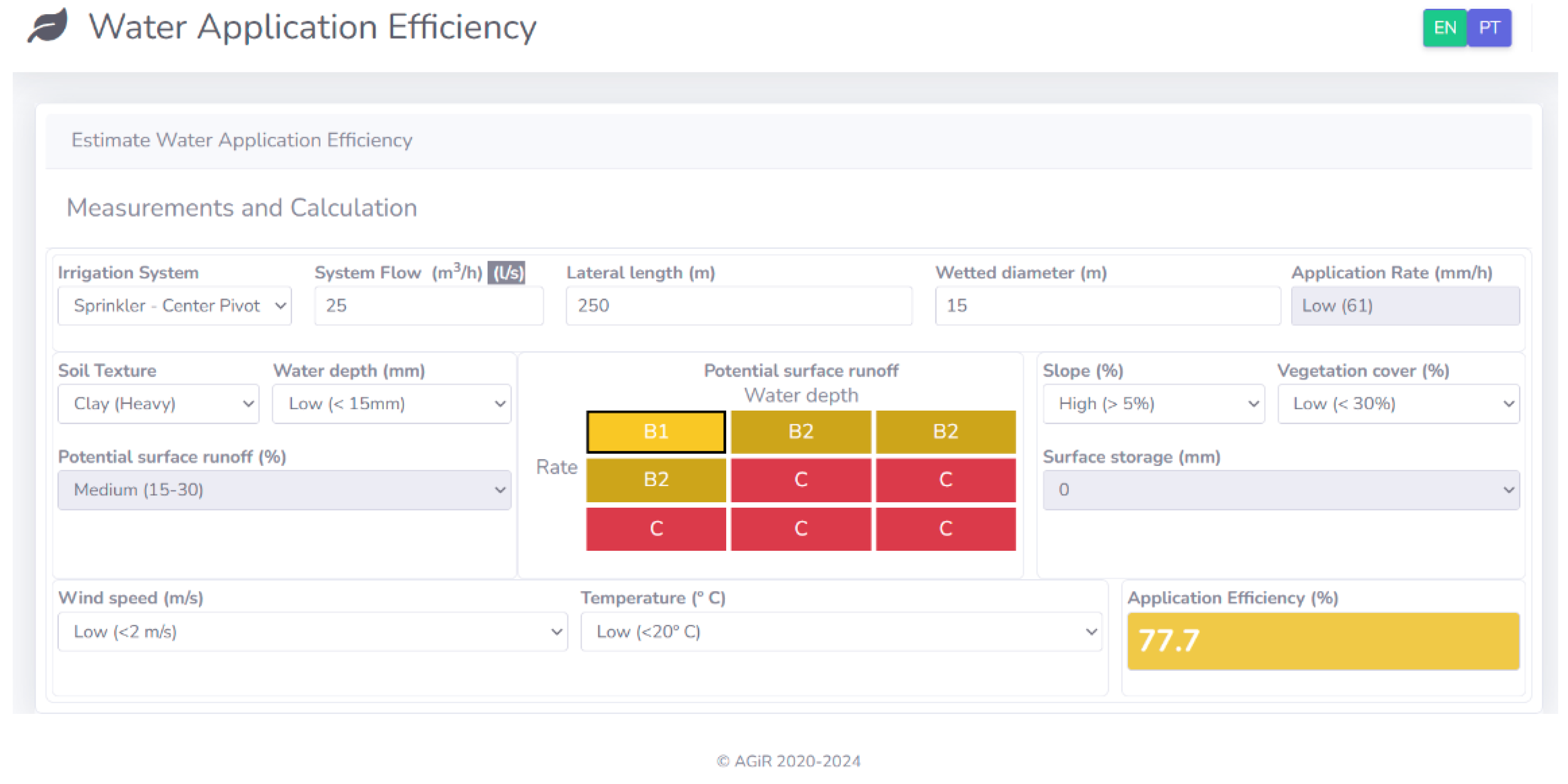1568x784 pixels.
Task: Open the Irrigation System dropdown
Action: tap(175, 306)
